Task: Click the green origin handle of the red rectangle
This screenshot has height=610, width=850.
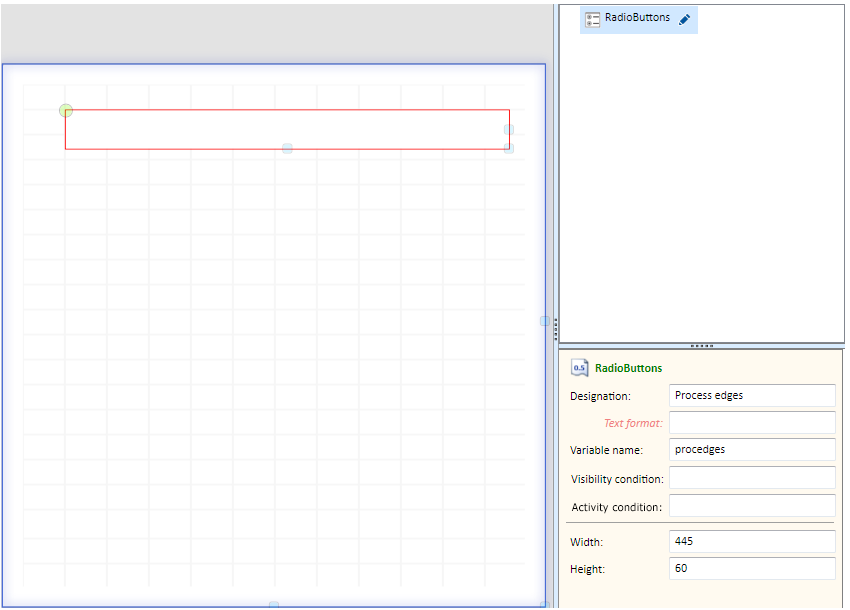Action: point(66,111)
